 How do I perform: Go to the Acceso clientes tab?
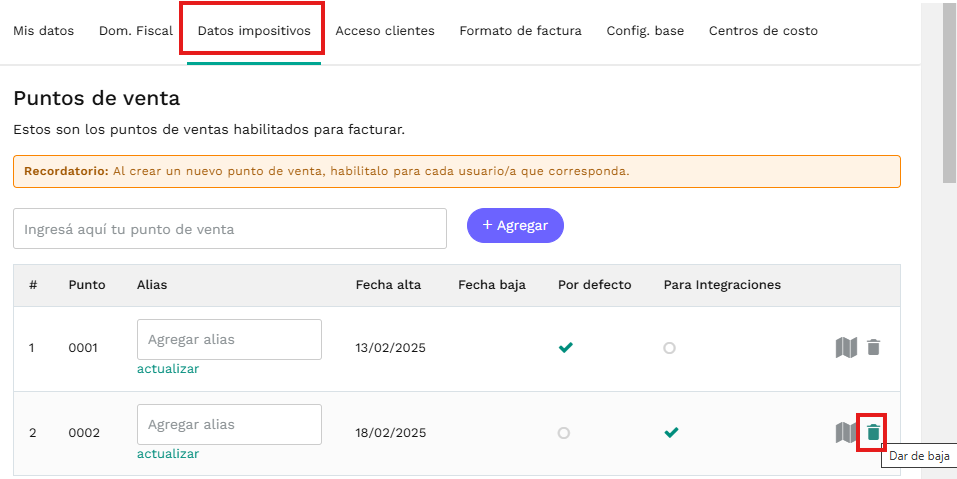(x=385, y=31)
